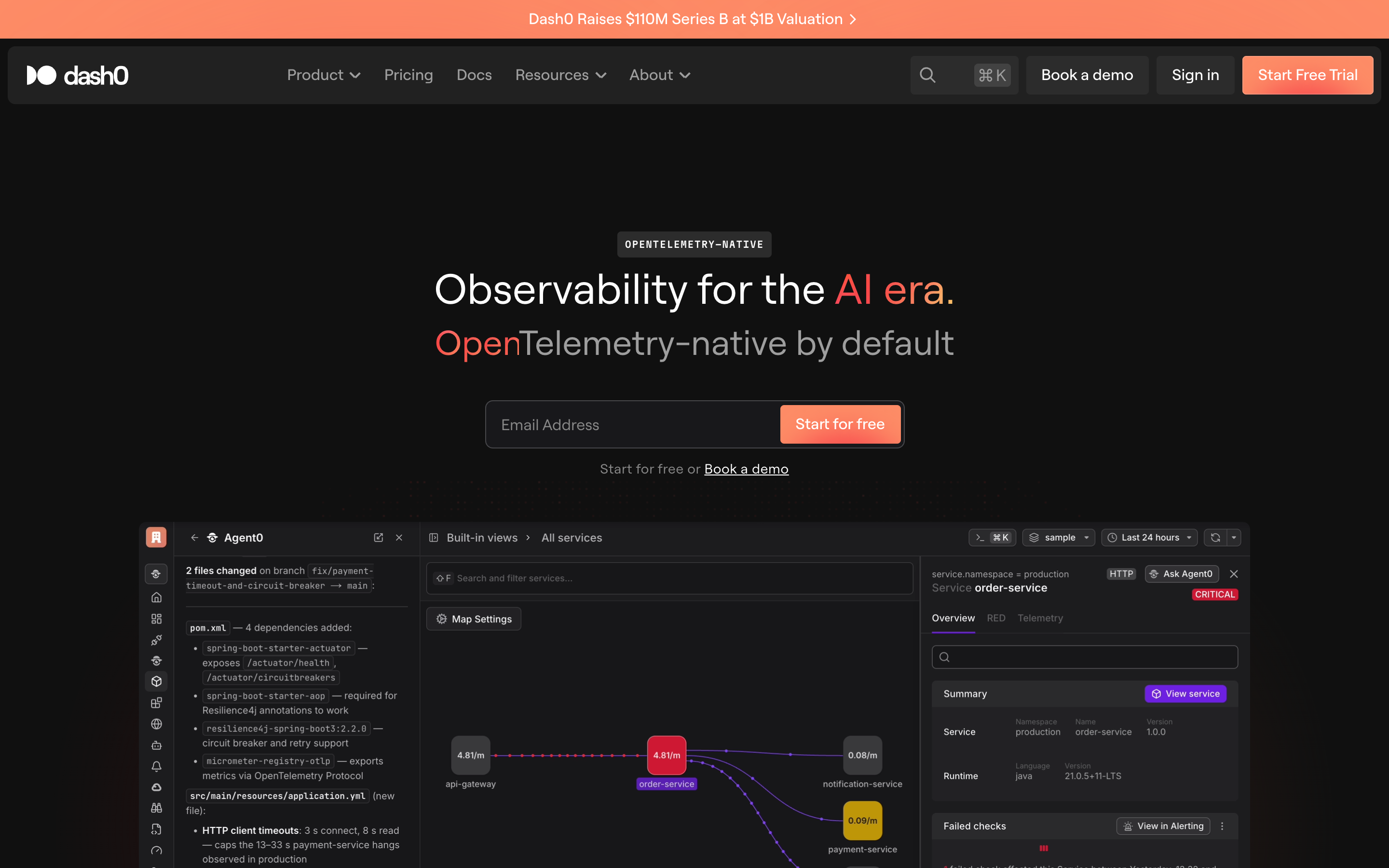Pop out the Agent0 panel with external-link icon
1389x868 pixels.
coord(378,538)
